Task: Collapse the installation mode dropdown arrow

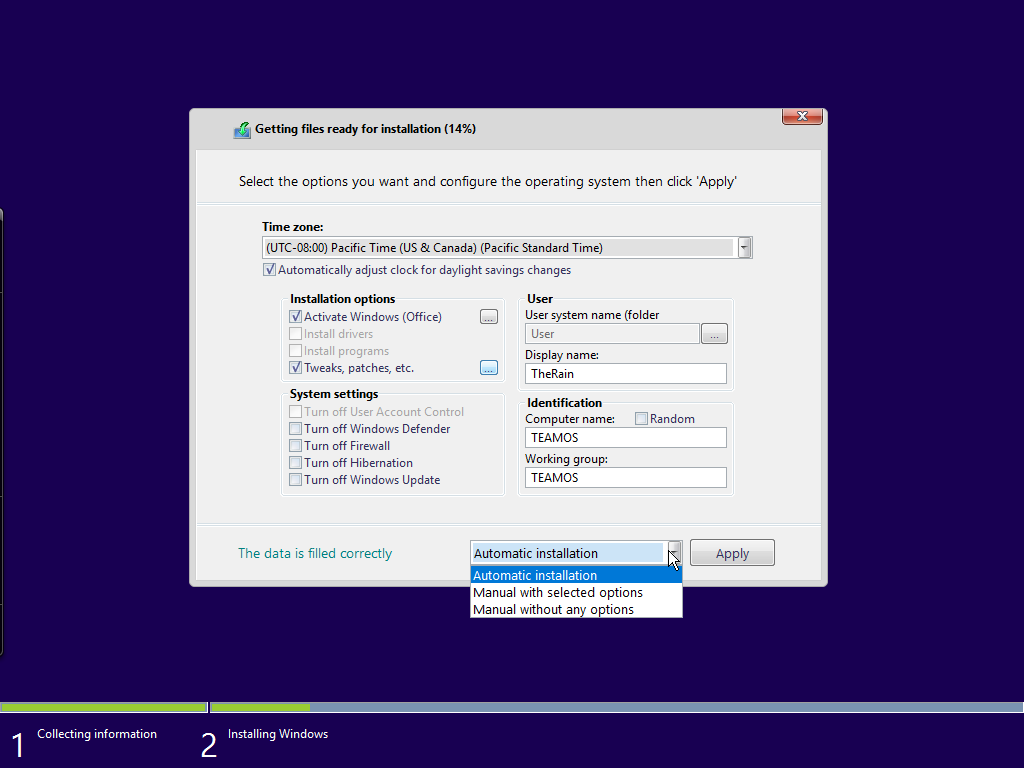Action: click(x=674, y=553)
